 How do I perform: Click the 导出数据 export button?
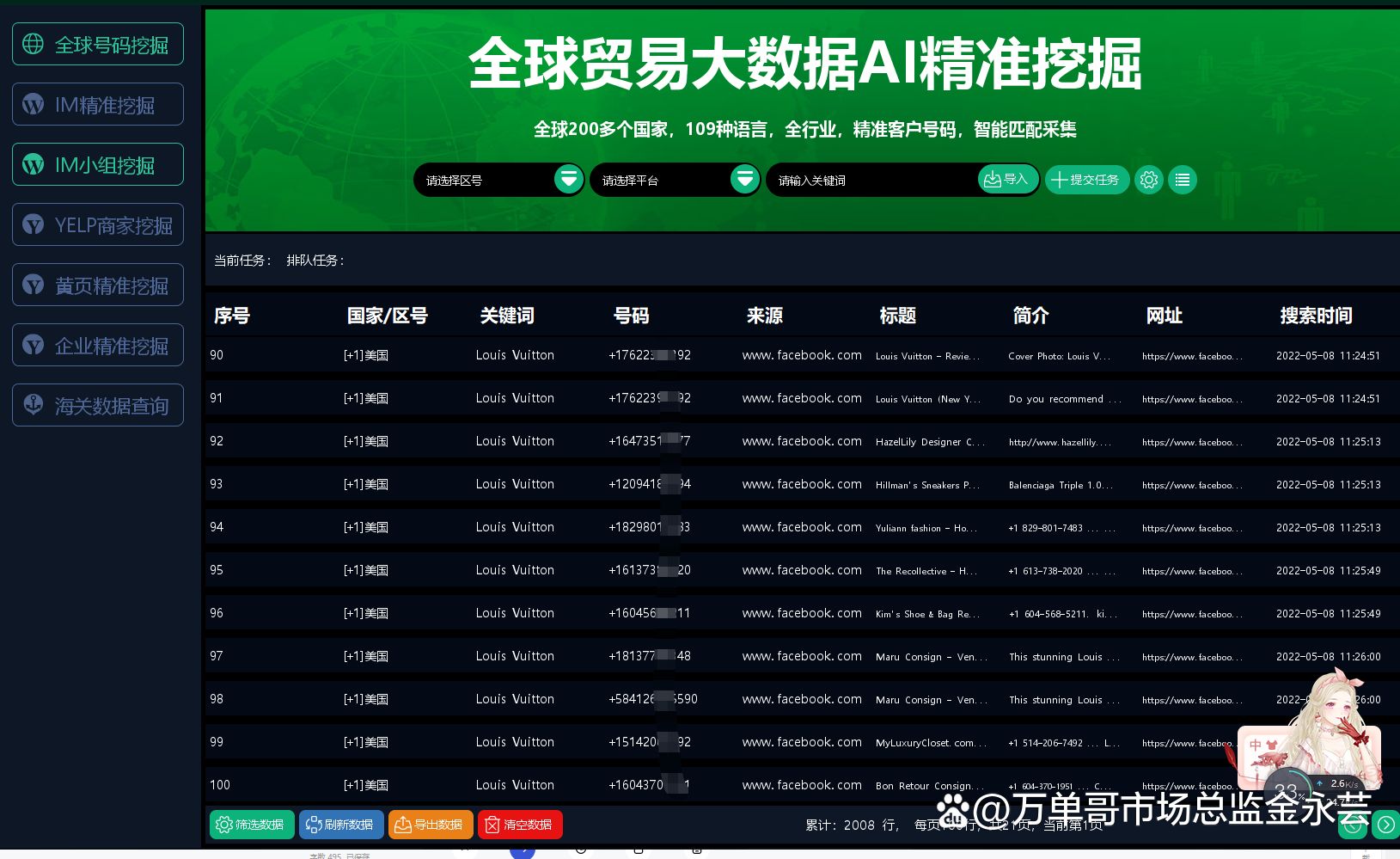[x=431, y=825]
